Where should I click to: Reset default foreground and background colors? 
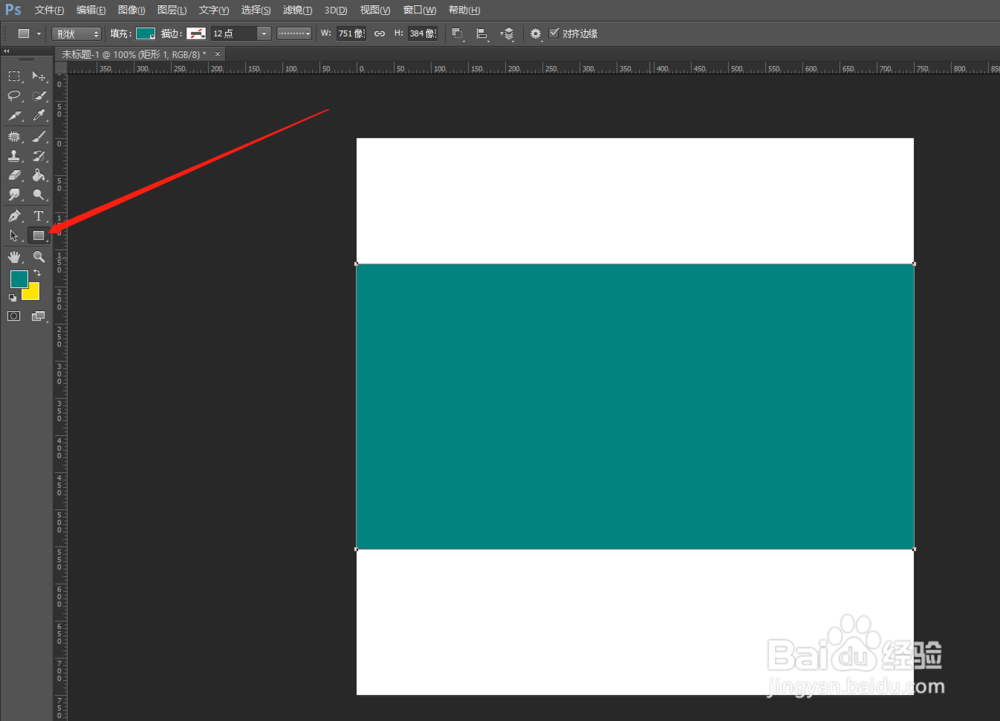[13, 298]
